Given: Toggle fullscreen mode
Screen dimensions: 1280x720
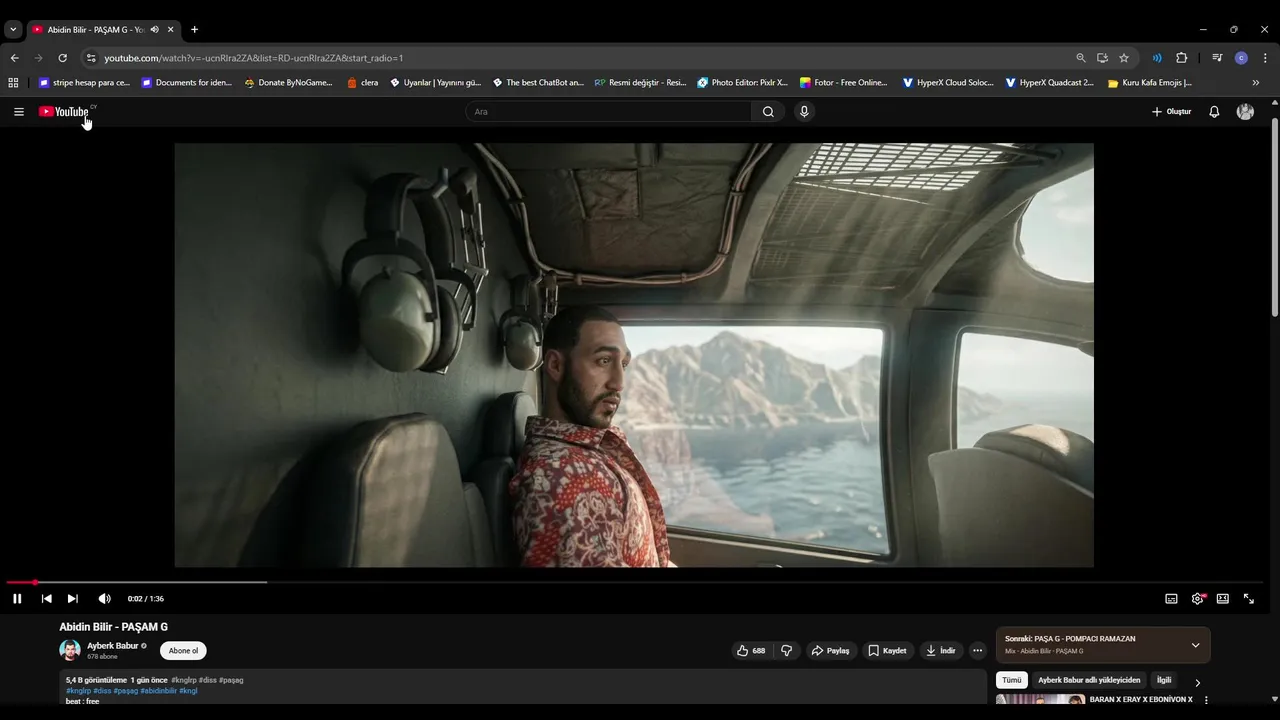Looking at the screenshot, I should click(x=1249, y=599).
